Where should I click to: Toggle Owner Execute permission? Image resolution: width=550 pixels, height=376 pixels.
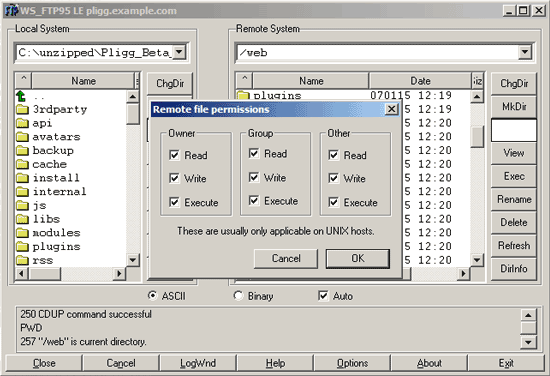174,202
